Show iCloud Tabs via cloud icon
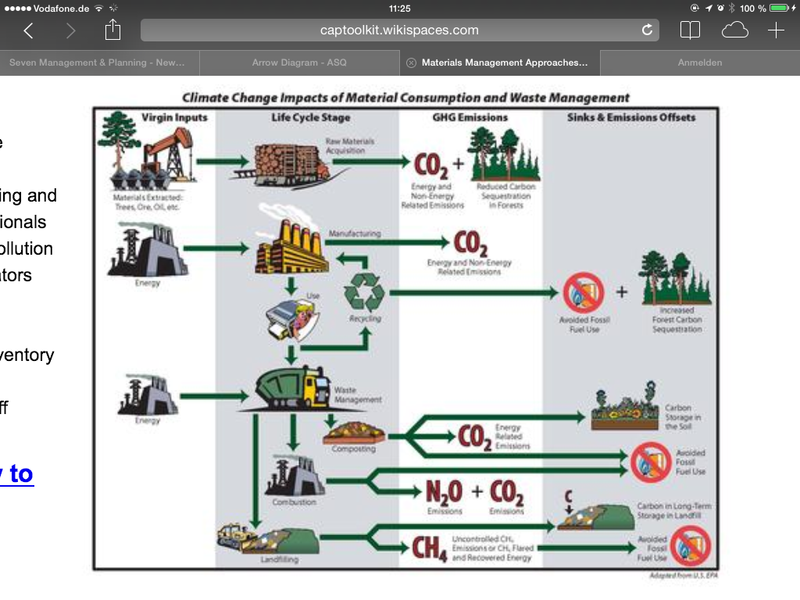This screenshot has width=800, height=600. [x=735, y=31]
